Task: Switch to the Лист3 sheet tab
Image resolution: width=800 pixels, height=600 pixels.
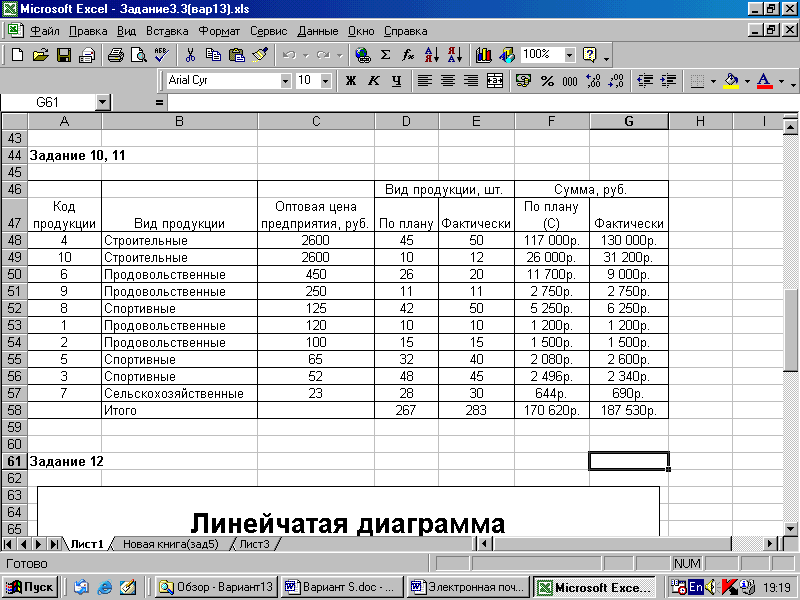Action: [x=254, y=544]
